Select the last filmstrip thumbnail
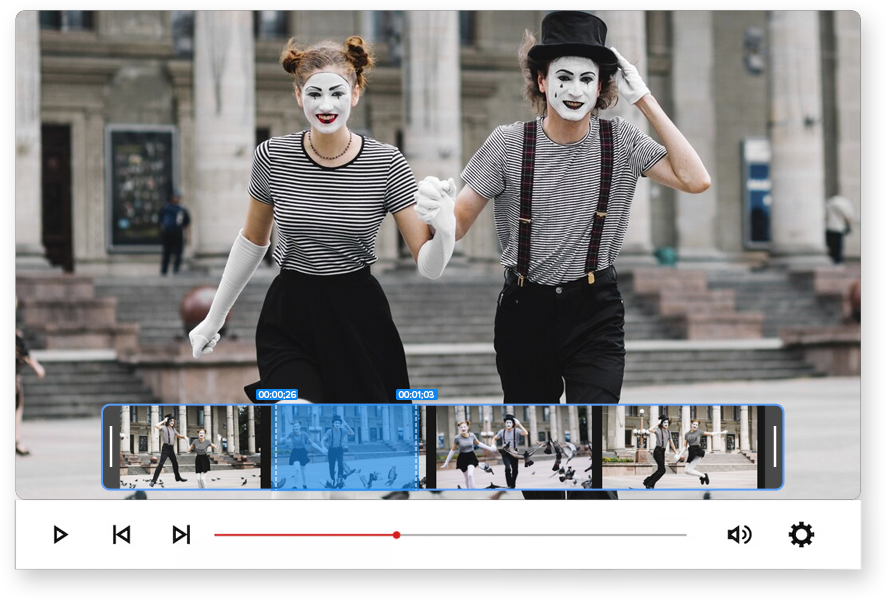This screenshot has height=600, width=888. point(678,447)
